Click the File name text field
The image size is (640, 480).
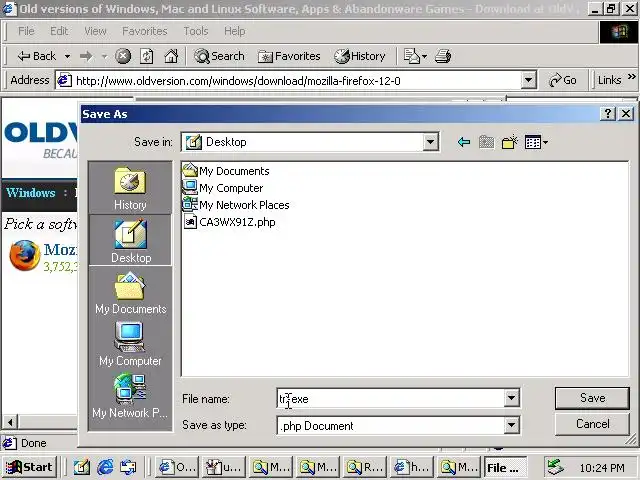pyautogui.click(x=391, y=398)
